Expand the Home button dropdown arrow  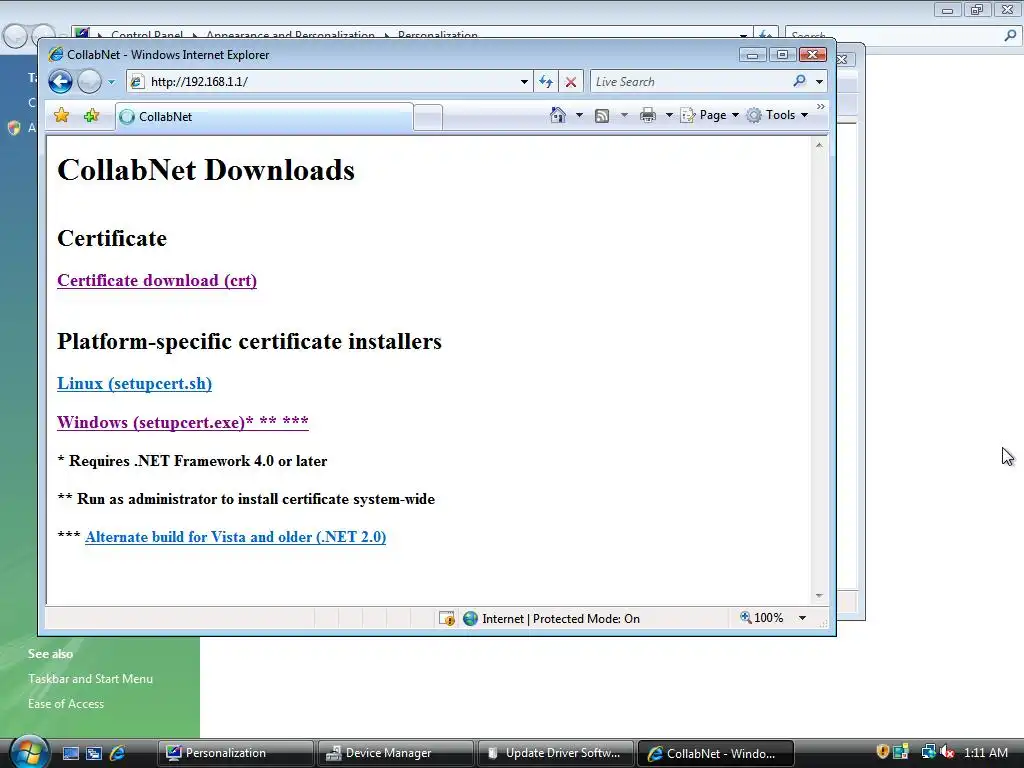(579, 115)
